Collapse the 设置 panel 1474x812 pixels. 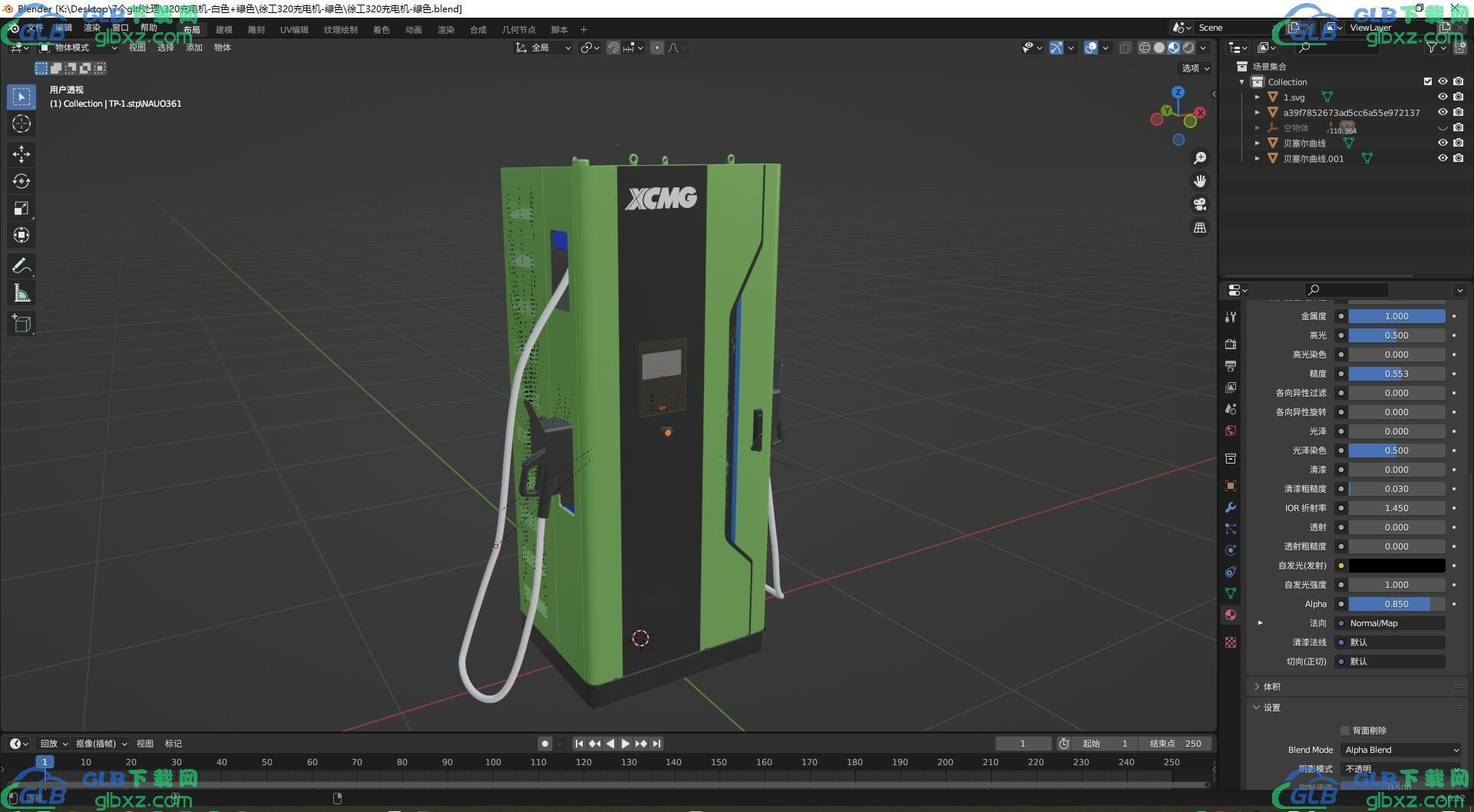click(x=1272, y=708)
